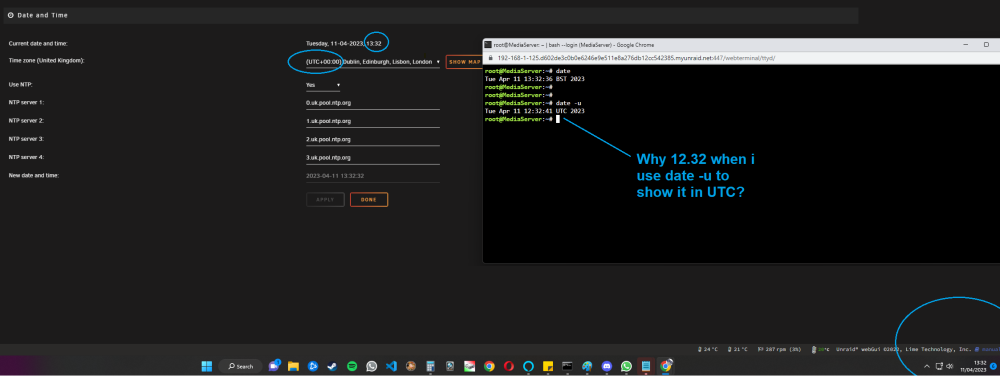The height and width of the screenshot is (376, 1000).
Task: Open the Use NTP dropdown
Action: (x=323, y=85)
